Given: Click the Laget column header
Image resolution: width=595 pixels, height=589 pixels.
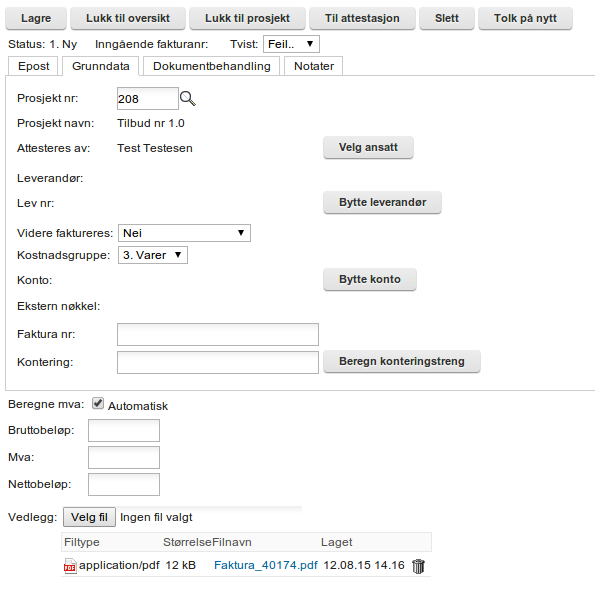Looking at the screenshot, I should click(x=337, y=542).
